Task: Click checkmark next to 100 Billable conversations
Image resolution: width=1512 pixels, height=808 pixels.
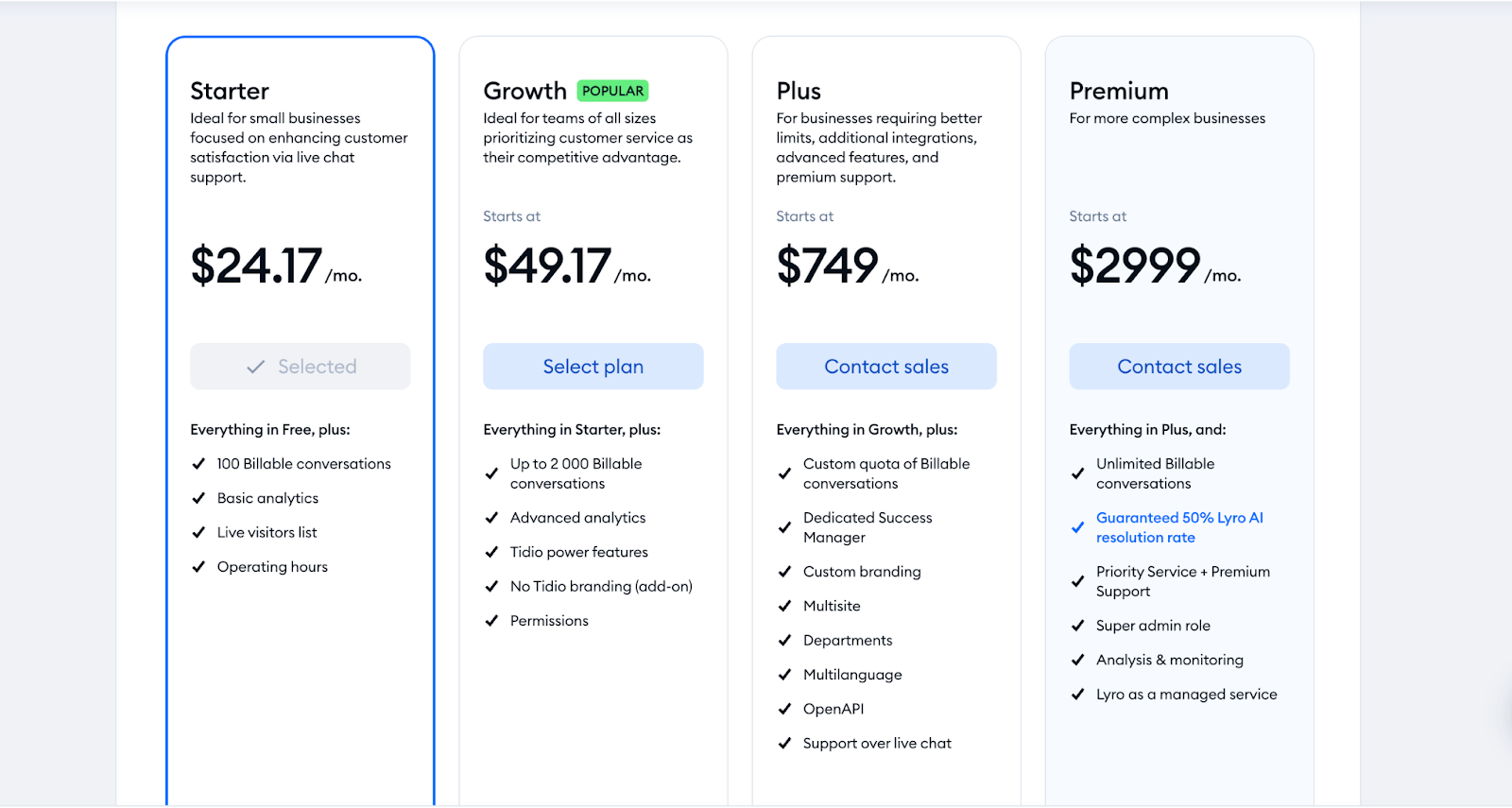Action: pos(198,464)
